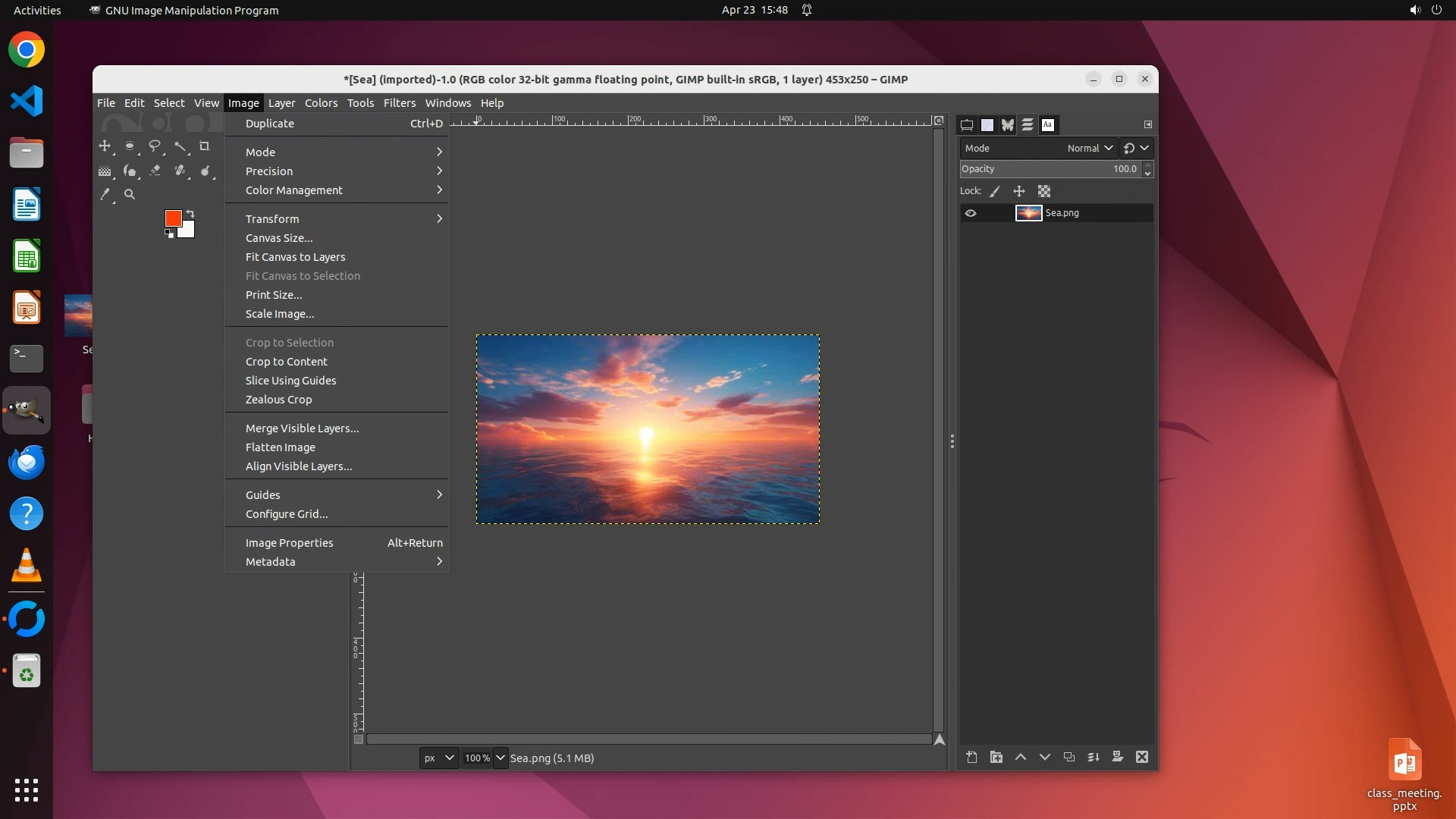Image resolution: width=1456 pixels, height=819 pixels.
Task: Pick the Eraser tool
Action: click(x=155, y=171)
